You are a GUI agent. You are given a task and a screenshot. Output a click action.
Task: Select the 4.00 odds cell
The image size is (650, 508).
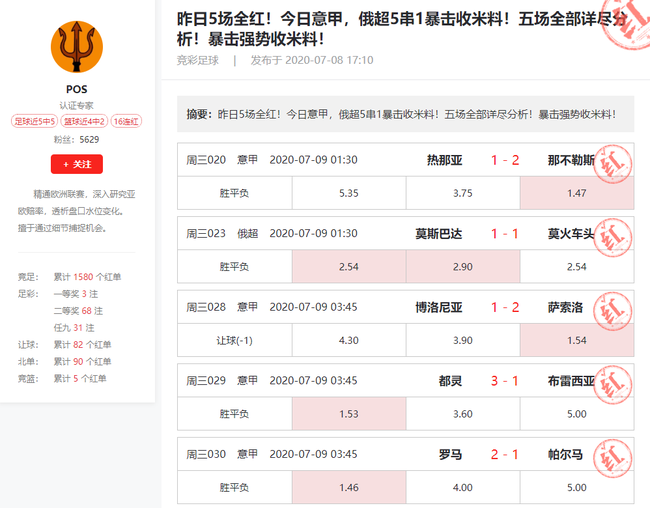coord(463,488)
